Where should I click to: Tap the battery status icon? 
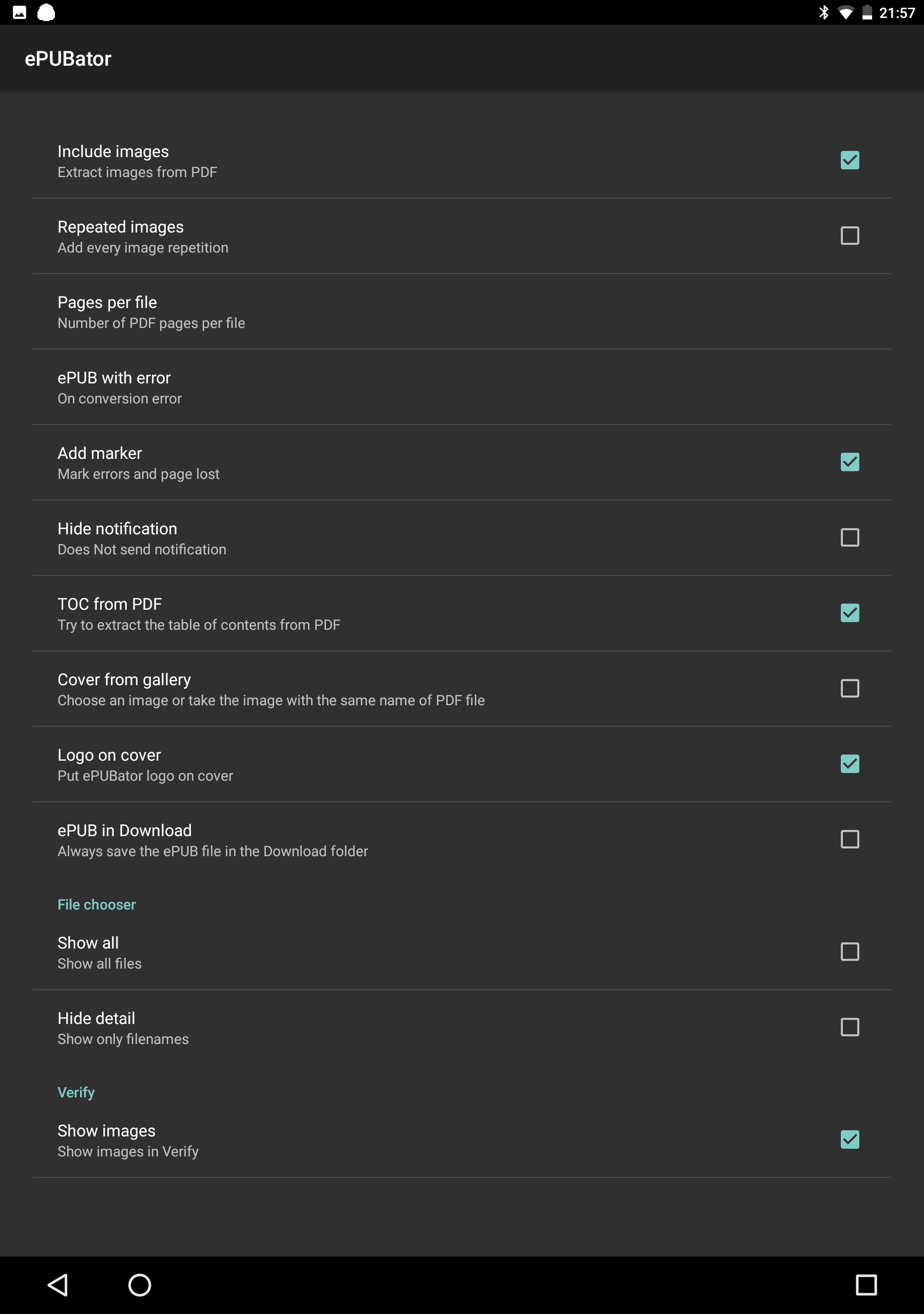pyautogui.click(x=868, y=13)
